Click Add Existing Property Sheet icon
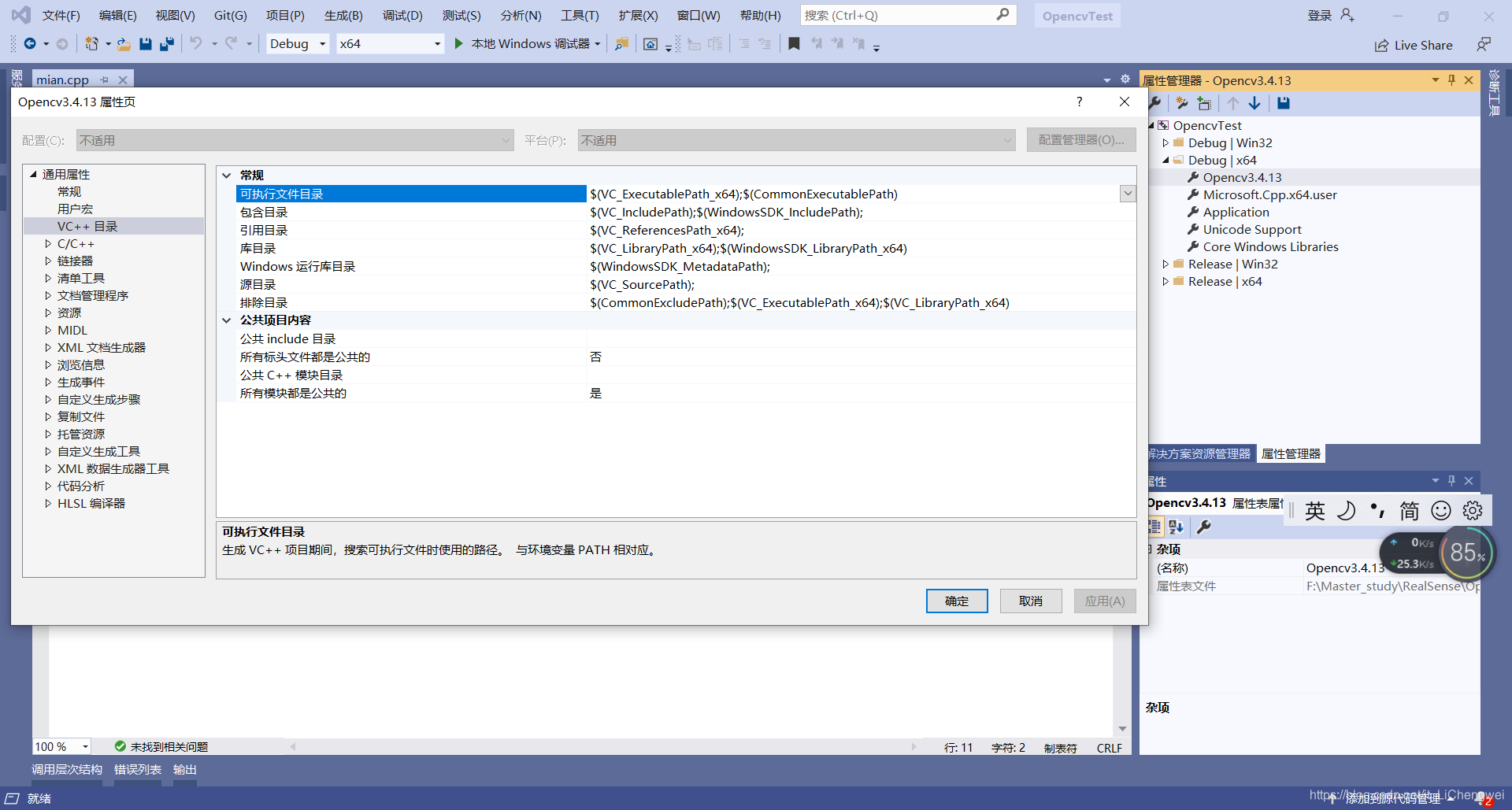Viewport: 1512px width, 810px height. [1204, 103]
